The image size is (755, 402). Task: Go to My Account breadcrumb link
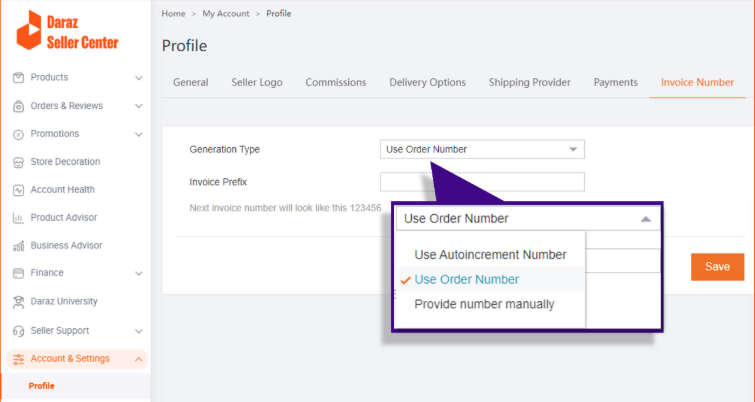pos(225,13)
